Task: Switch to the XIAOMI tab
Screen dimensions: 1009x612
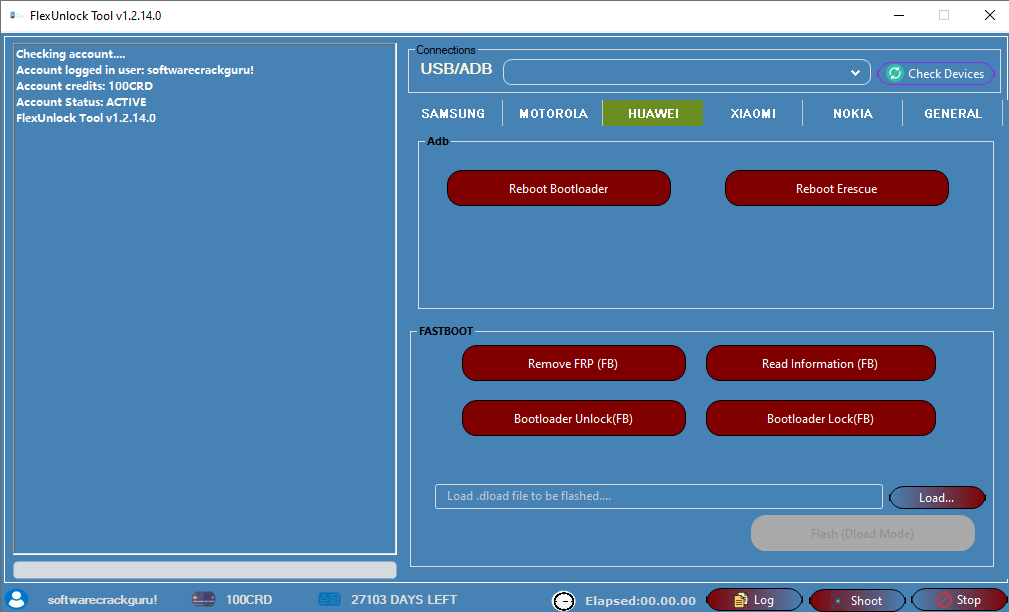Action: tap(752, 113)
